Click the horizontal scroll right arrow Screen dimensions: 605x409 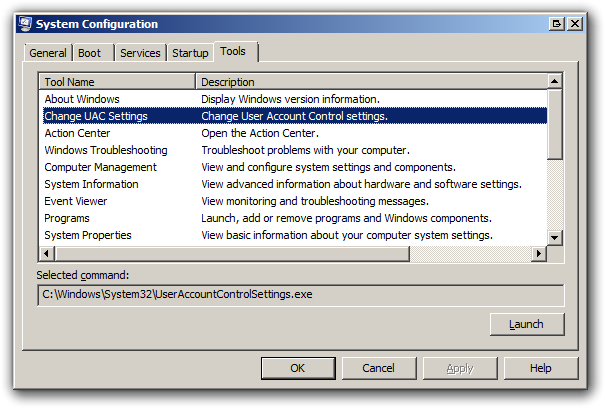click(x=539, y=254)
